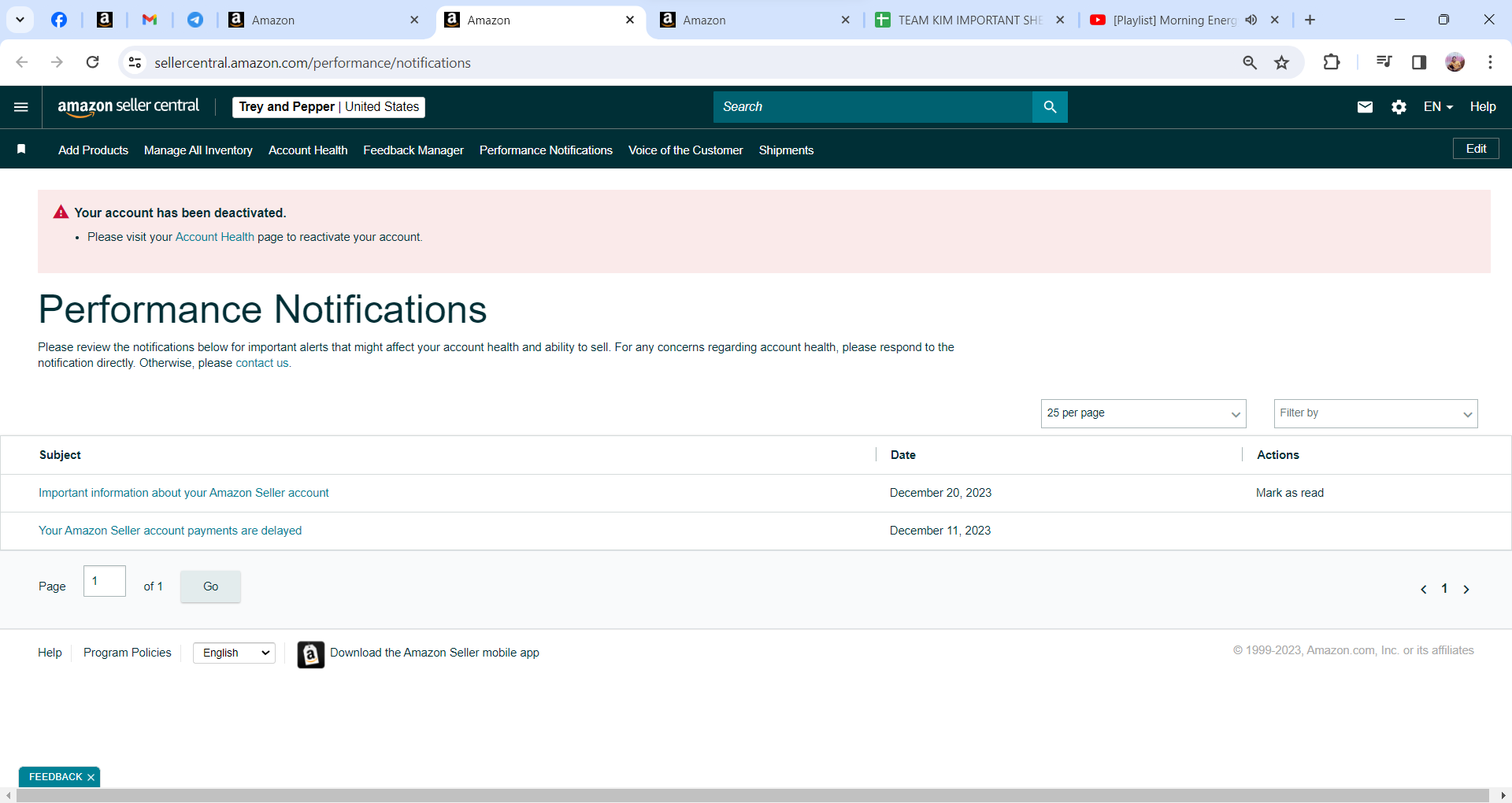Open the payments are delayed notification
The height and width of the screenshot is (803, 1512).
[x=170, y=531]
